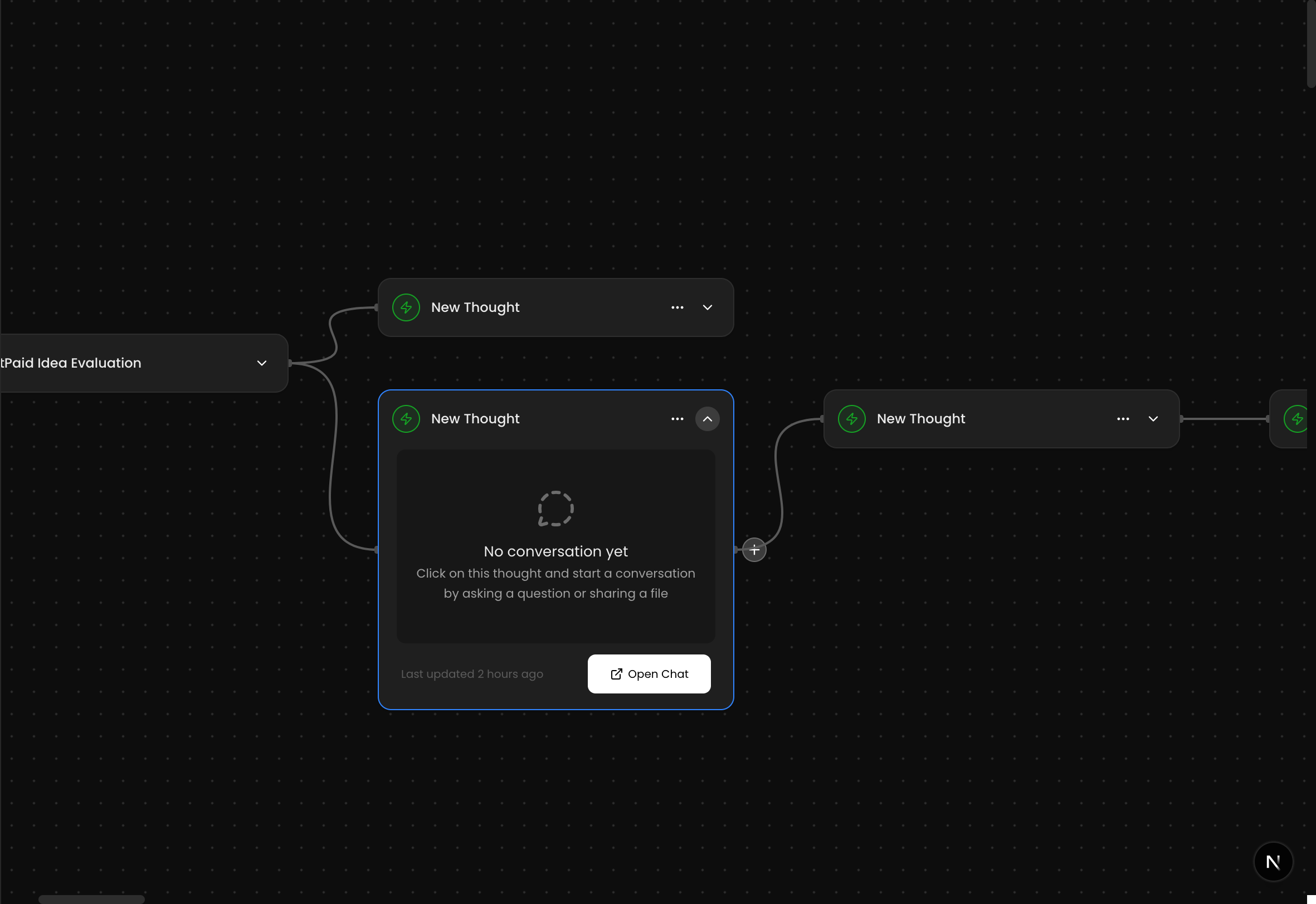Image resolution: width=1316 pixels, height=904 pixels.
Task: Open the more options menu on the top New Thought node
Action: (678, 307)
